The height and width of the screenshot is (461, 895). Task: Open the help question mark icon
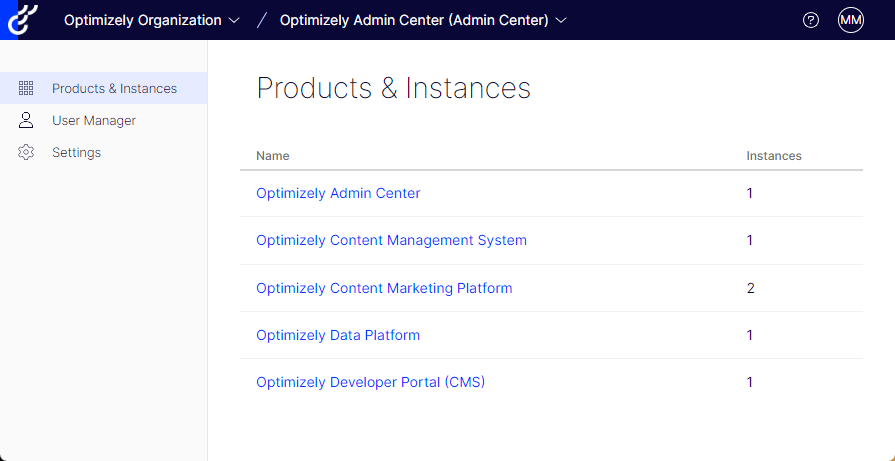pos(811,20)
